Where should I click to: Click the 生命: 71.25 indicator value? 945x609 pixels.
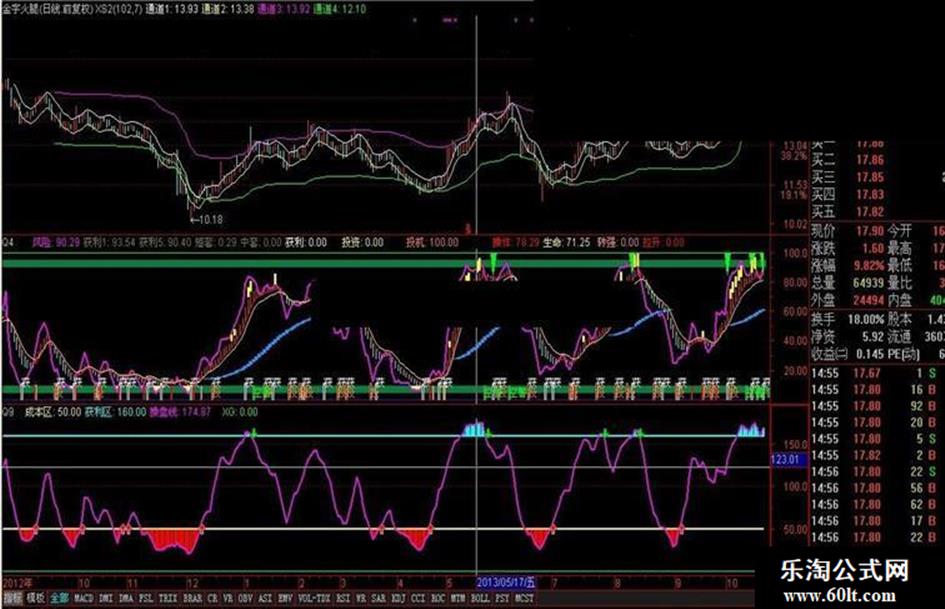(x=566, y=242)
